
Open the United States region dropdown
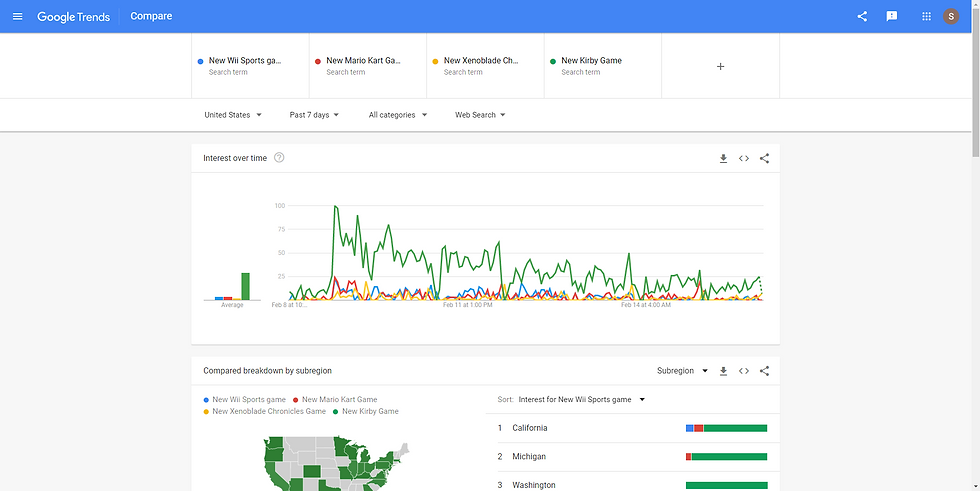pyautogui.click(x=233, y=115)
